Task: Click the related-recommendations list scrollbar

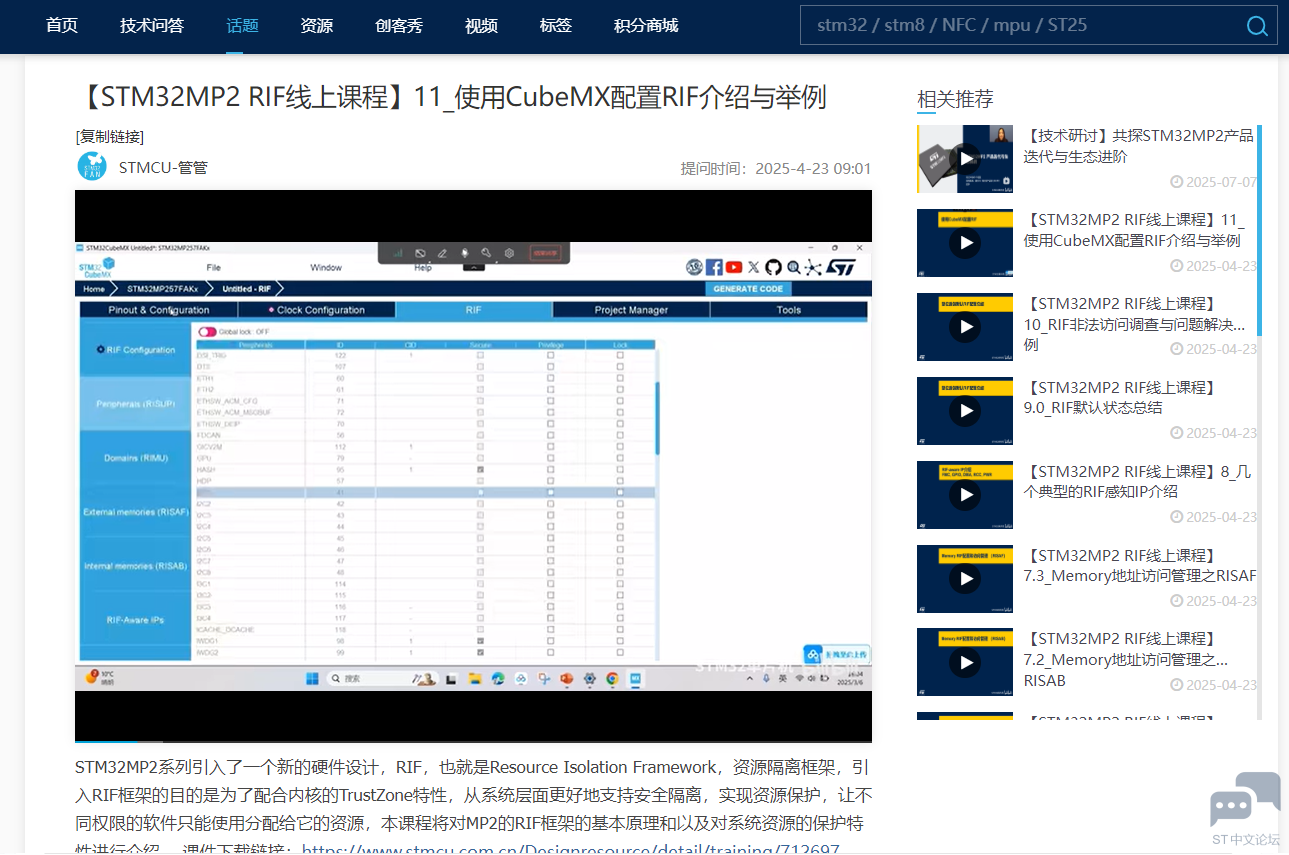Action: [1259, 230]
